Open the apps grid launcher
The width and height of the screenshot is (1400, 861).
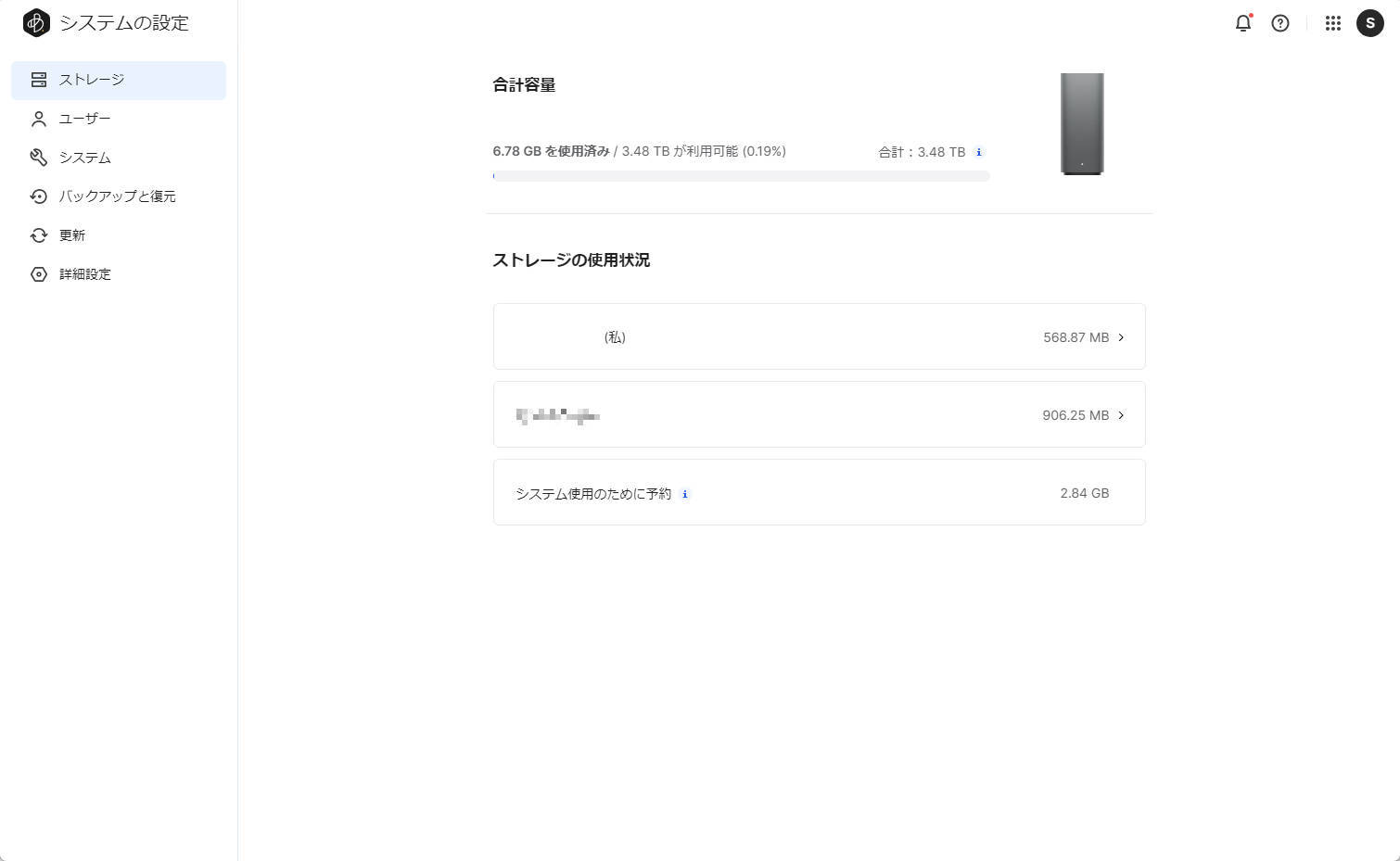pyautogui.click(x=1332, y=23)
